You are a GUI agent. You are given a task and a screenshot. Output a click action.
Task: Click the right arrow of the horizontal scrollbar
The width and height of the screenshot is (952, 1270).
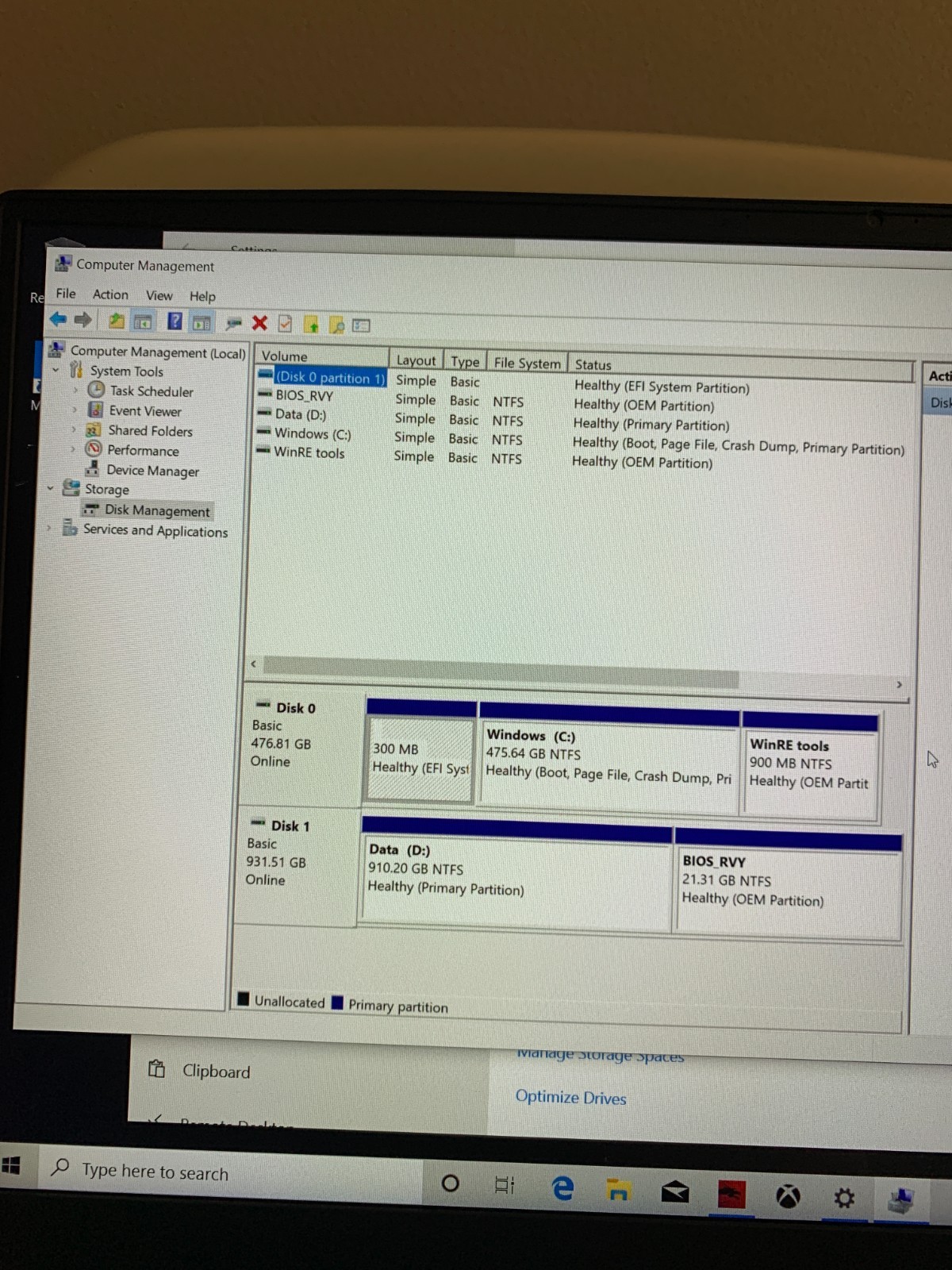click(x=899, y=684)
